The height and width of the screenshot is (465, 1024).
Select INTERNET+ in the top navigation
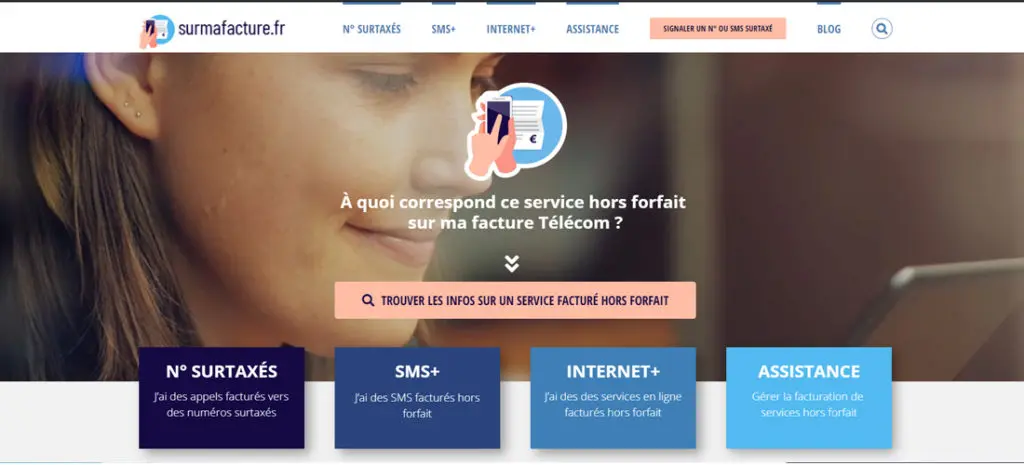click(511, 29)
